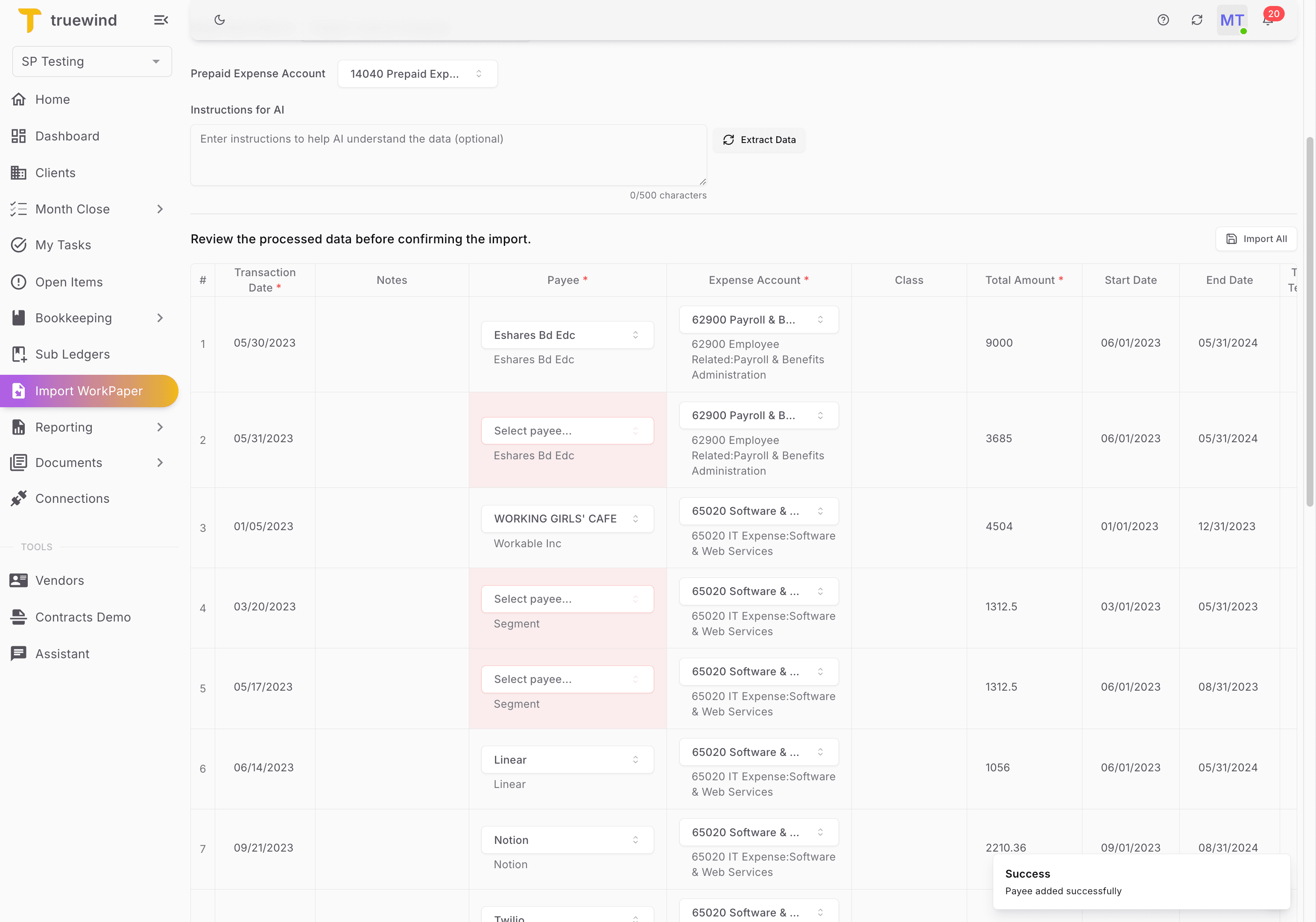Select Dashboard in the sidebar menu
This screenshot has height=922, width=1316.
67,136
